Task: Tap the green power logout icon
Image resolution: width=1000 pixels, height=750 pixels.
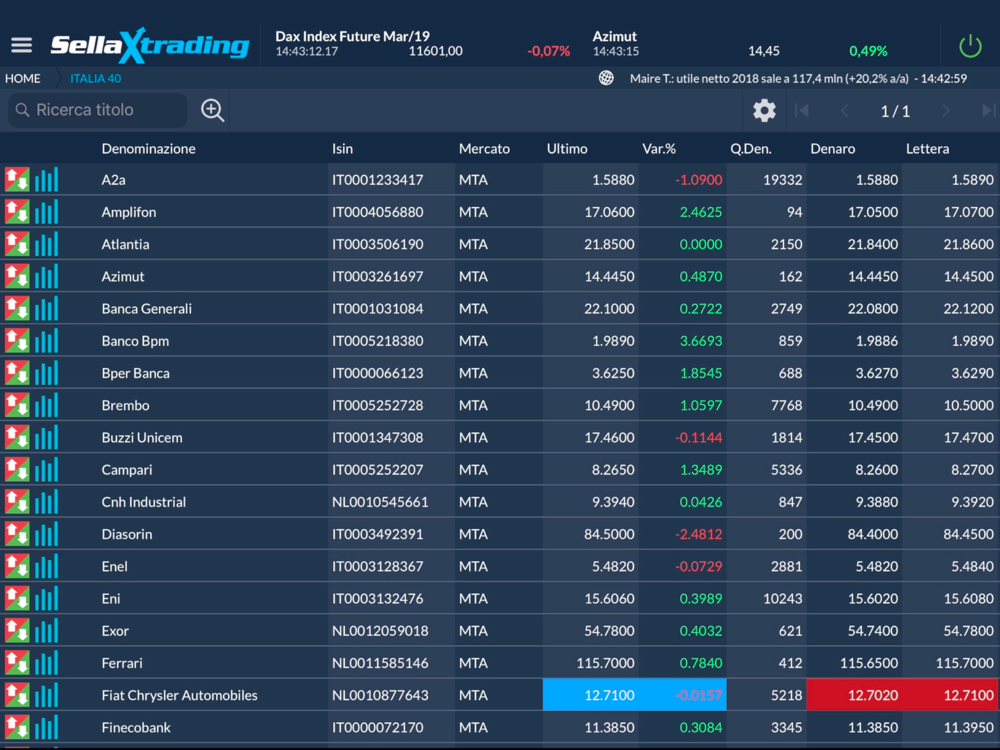Action: pos(970,46)
